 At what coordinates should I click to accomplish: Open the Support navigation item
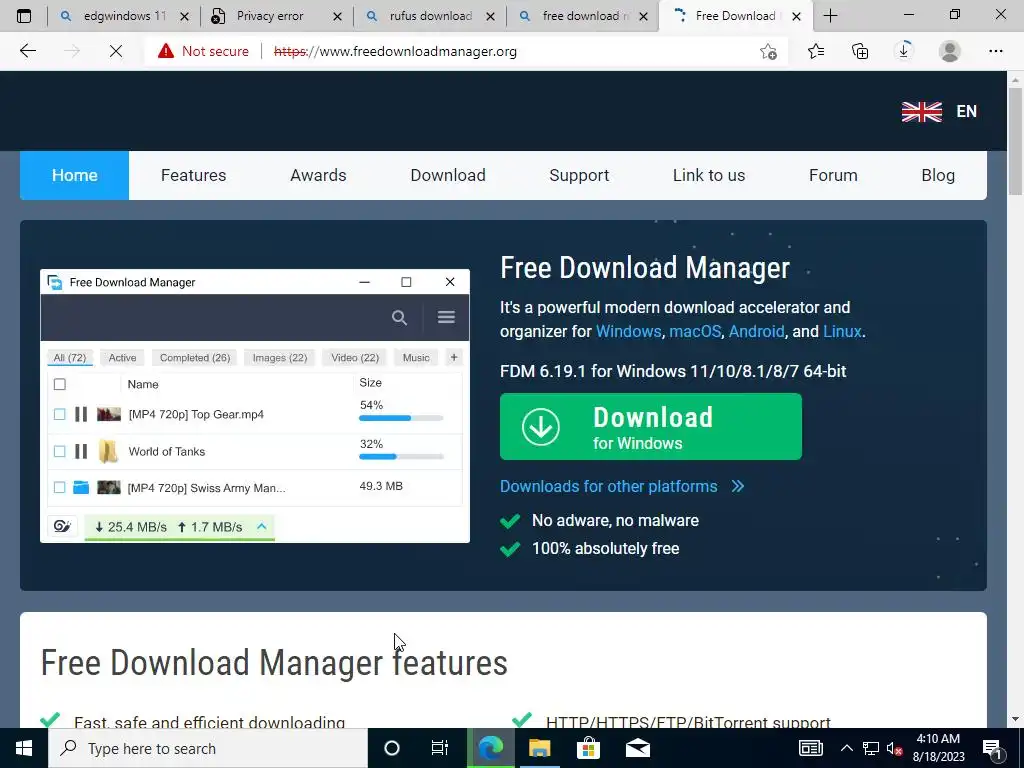579,175
